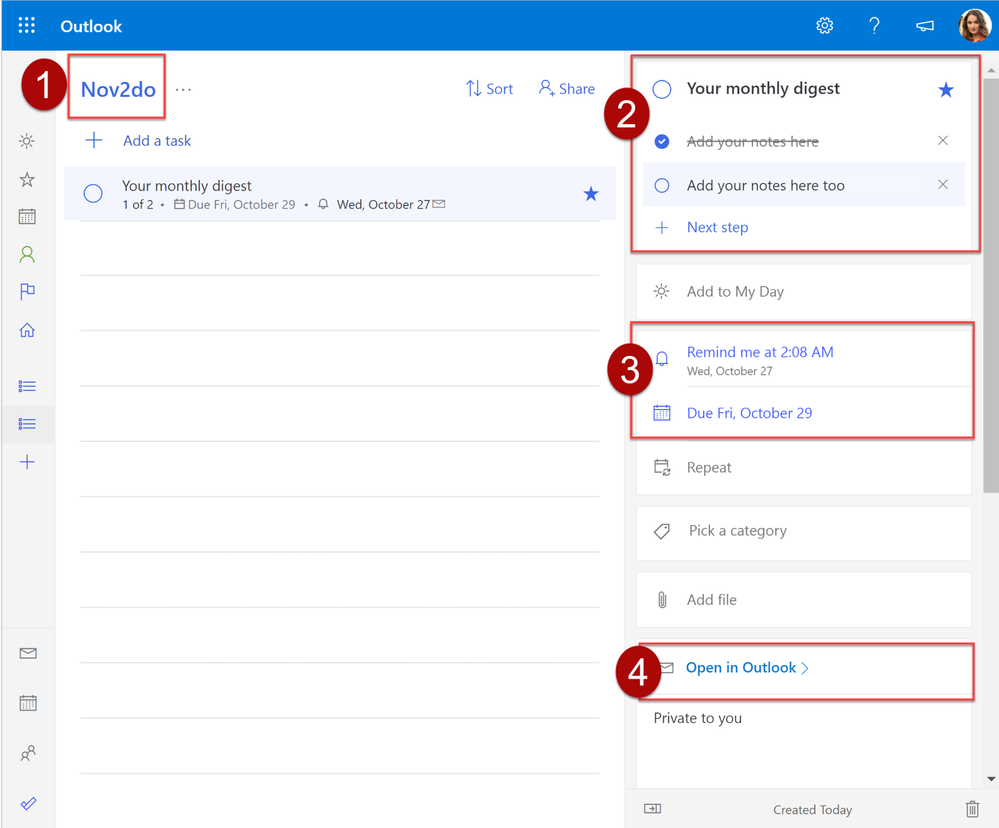Open the account profile picture
This screenshot has width=999, height=828.
click(974, 25)
